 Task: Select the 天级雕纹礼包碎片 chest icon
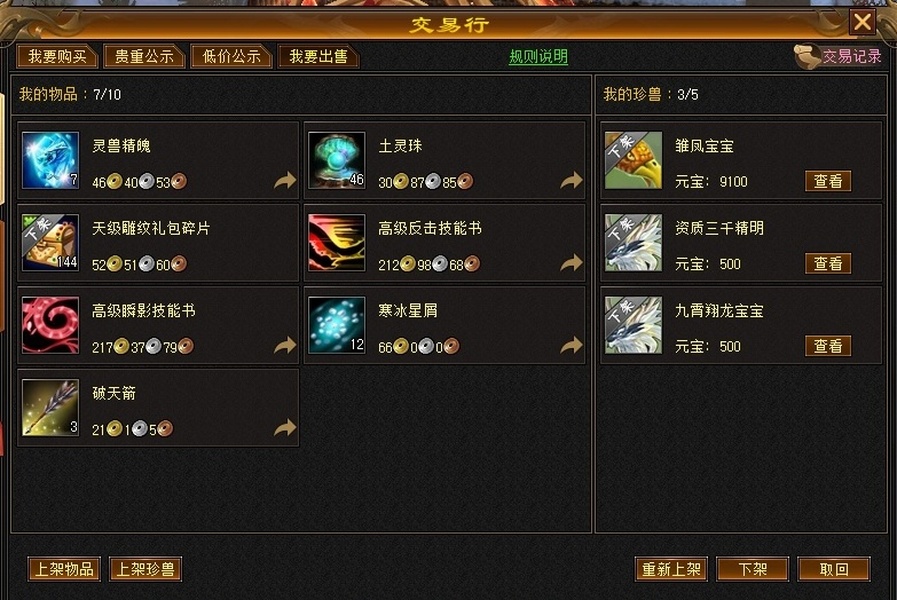coord(50,243)
